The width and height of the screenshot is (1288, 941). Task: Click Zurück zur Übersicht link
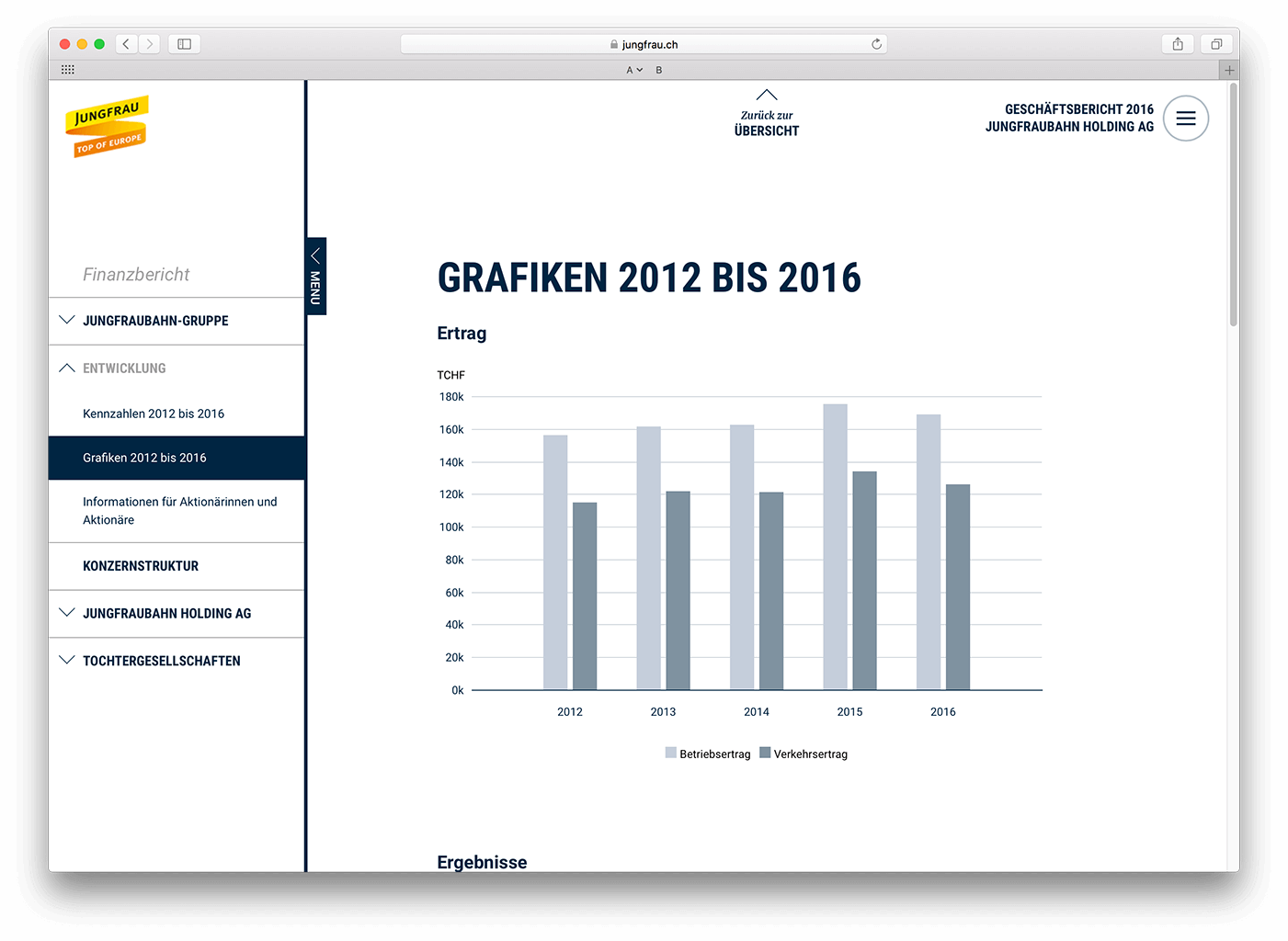click(x=767, y=123)
